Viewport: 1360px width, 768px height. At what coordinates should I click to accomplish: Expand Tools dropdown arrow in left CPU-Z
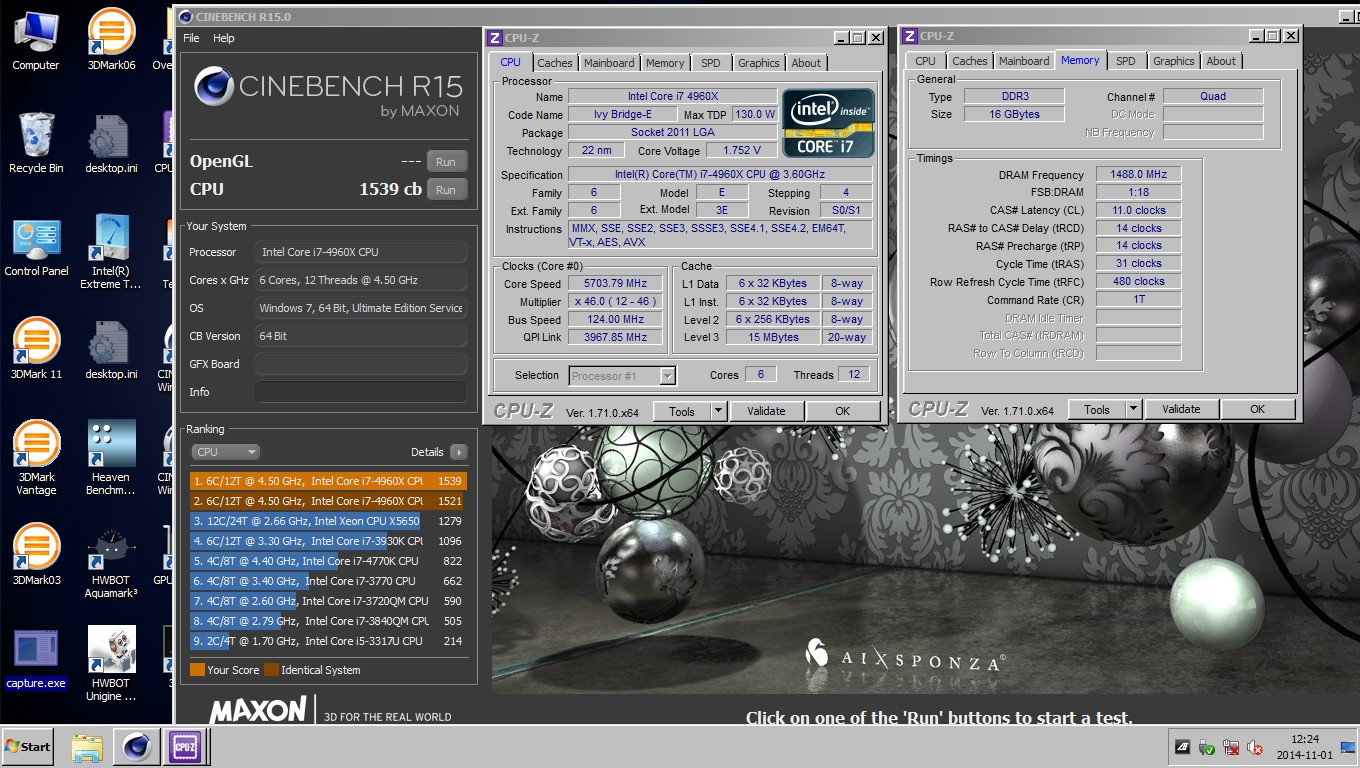718,411
